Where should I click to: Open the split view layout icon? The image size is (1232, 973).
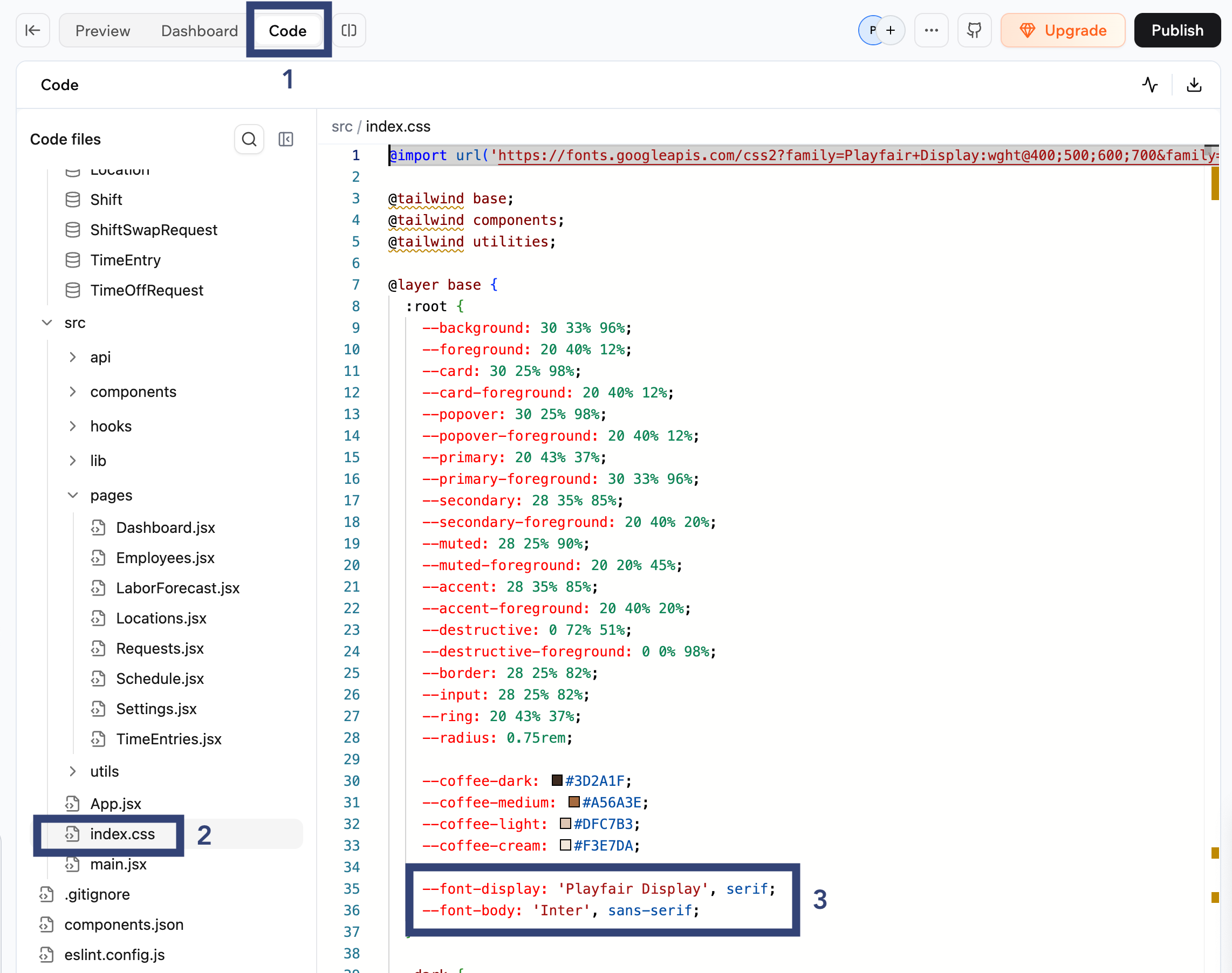click(348, 30)
